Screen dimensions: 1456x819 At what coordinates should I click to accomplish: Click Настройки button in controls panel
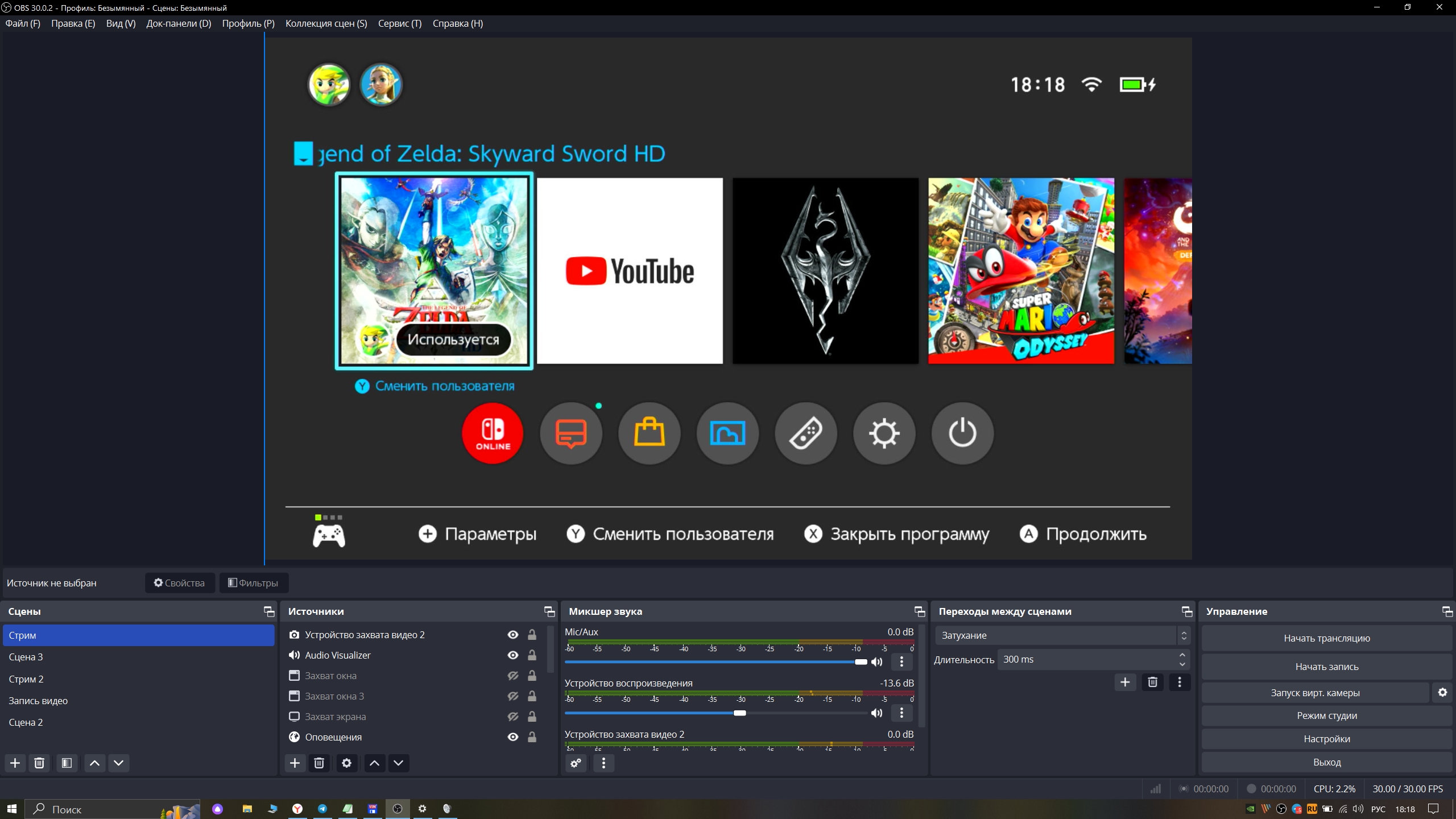[1326, 738]
